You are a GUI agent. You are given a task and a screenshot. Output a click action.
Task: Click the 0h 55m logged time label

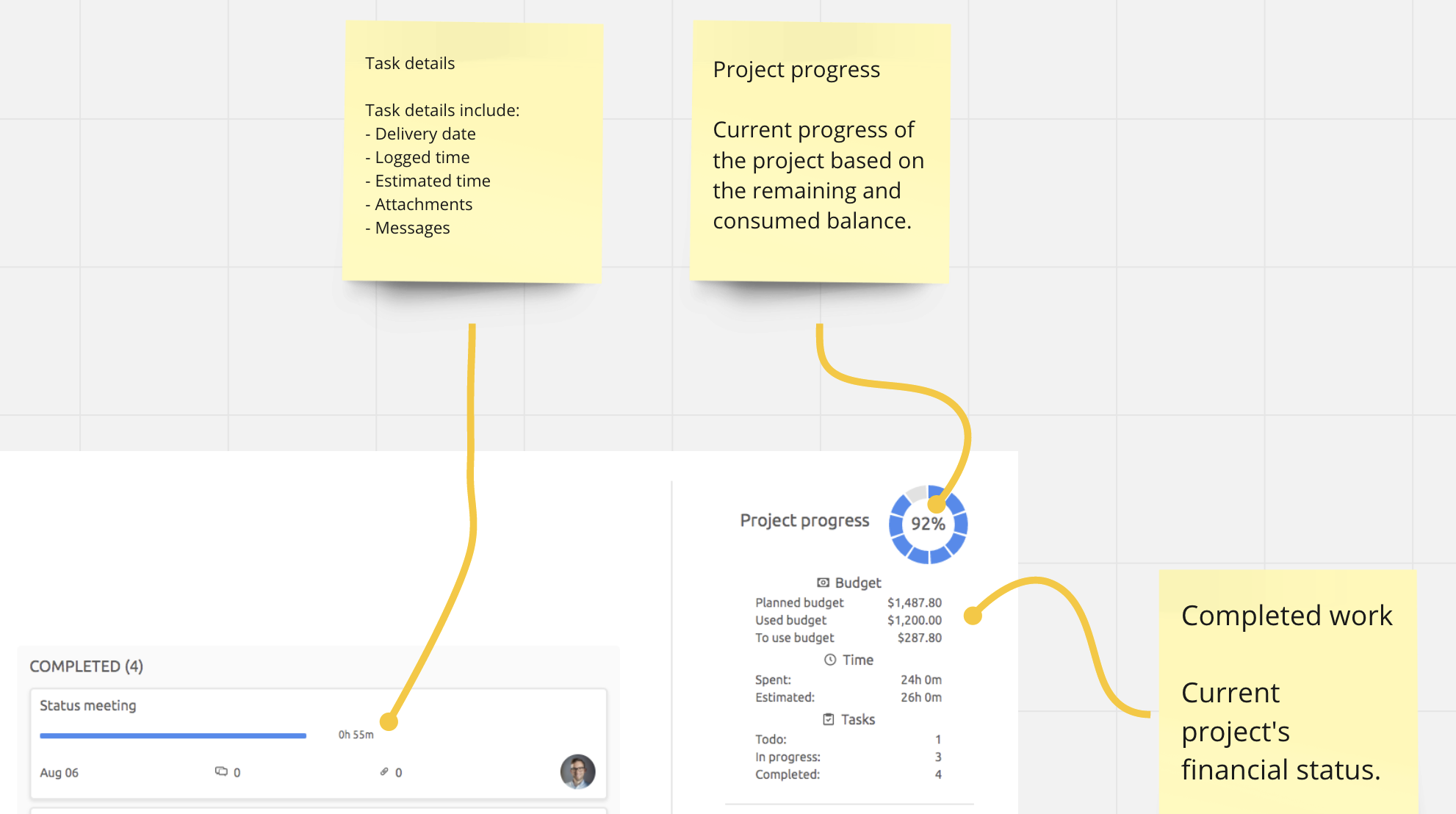[356, 735]
